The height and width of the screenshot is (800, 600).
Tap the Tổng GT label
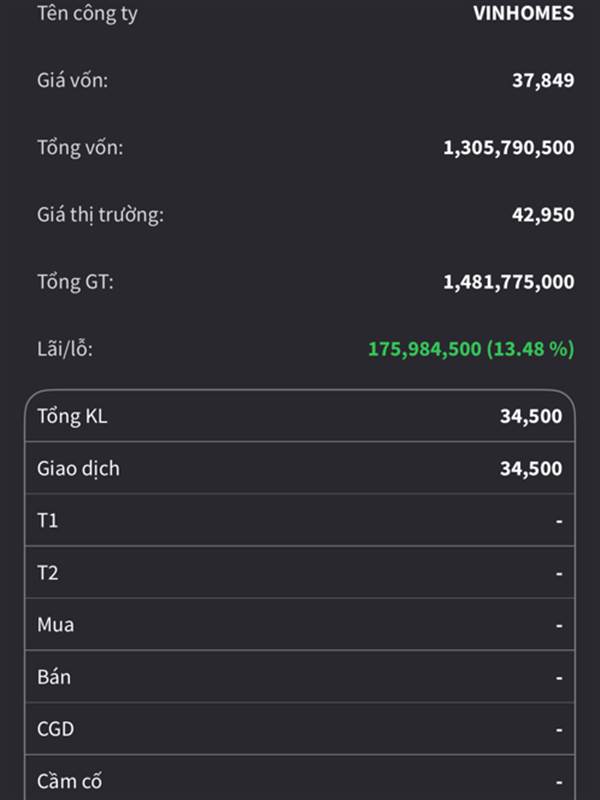[75, 282]
